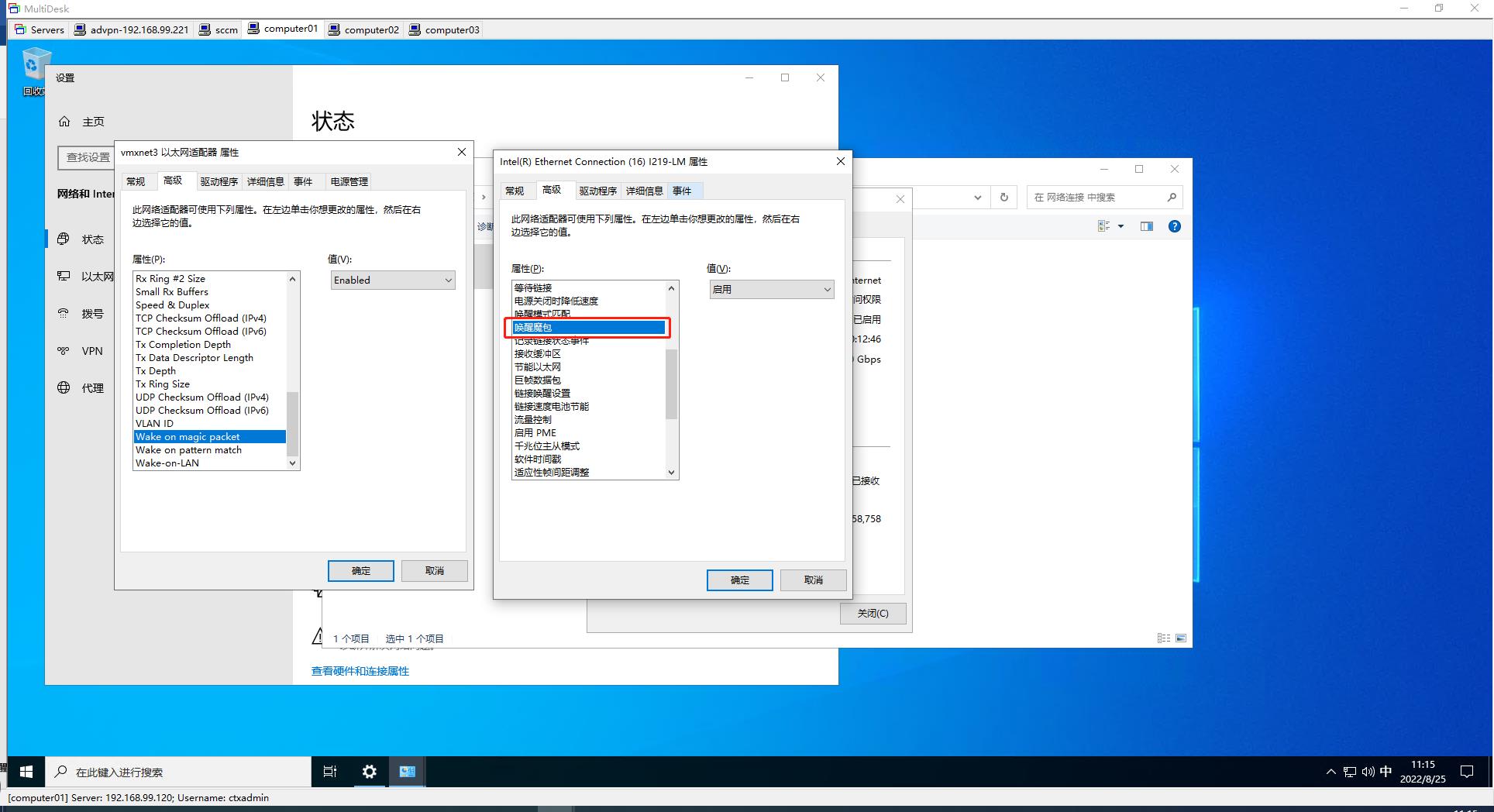Select 流量控制 property
Image resolution: width=1494 pixels, height=812 pixels.
(588, 420)
